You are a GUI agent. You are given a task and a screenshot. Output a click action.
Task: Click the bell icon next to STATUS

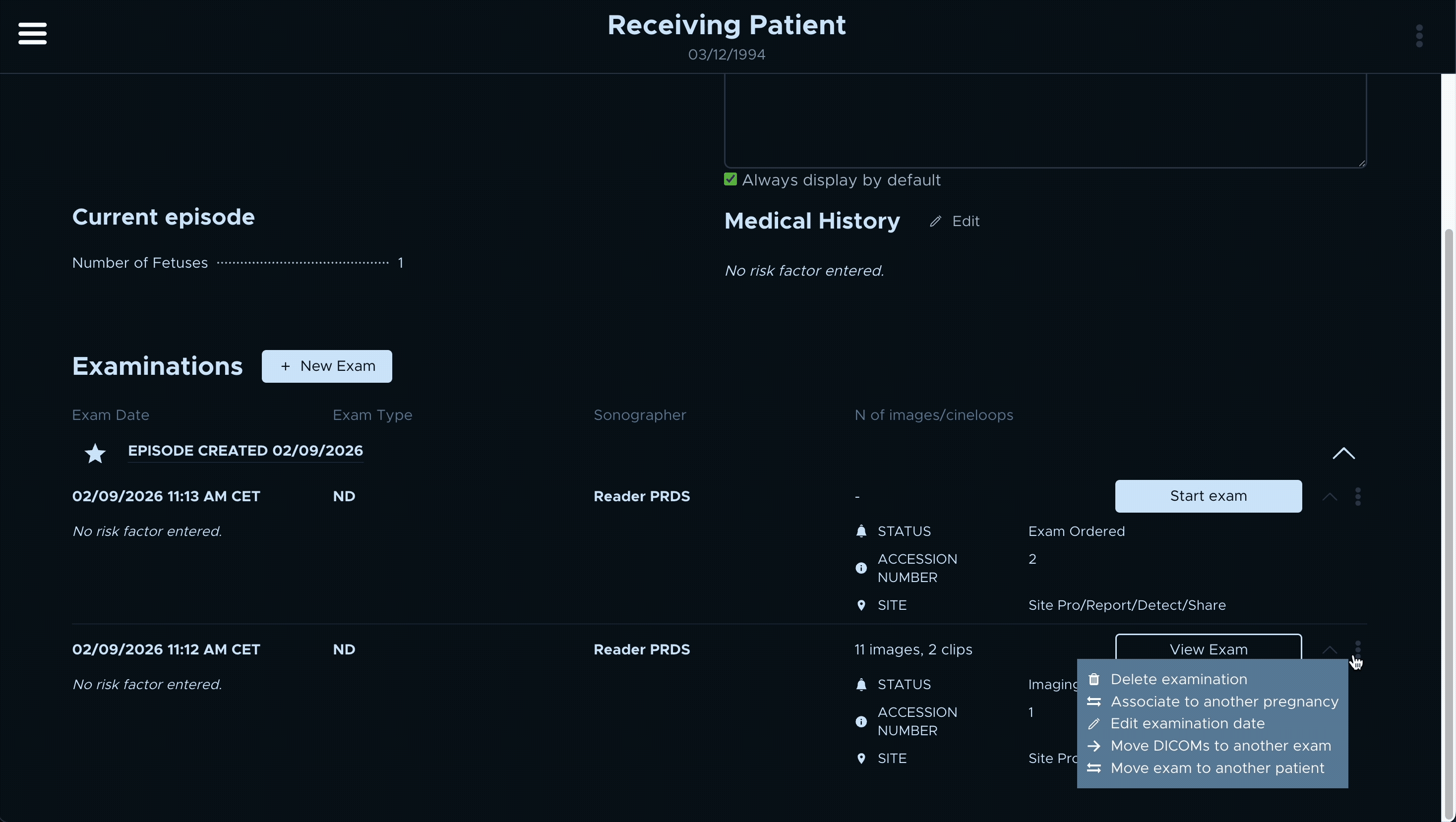point(861,530)
